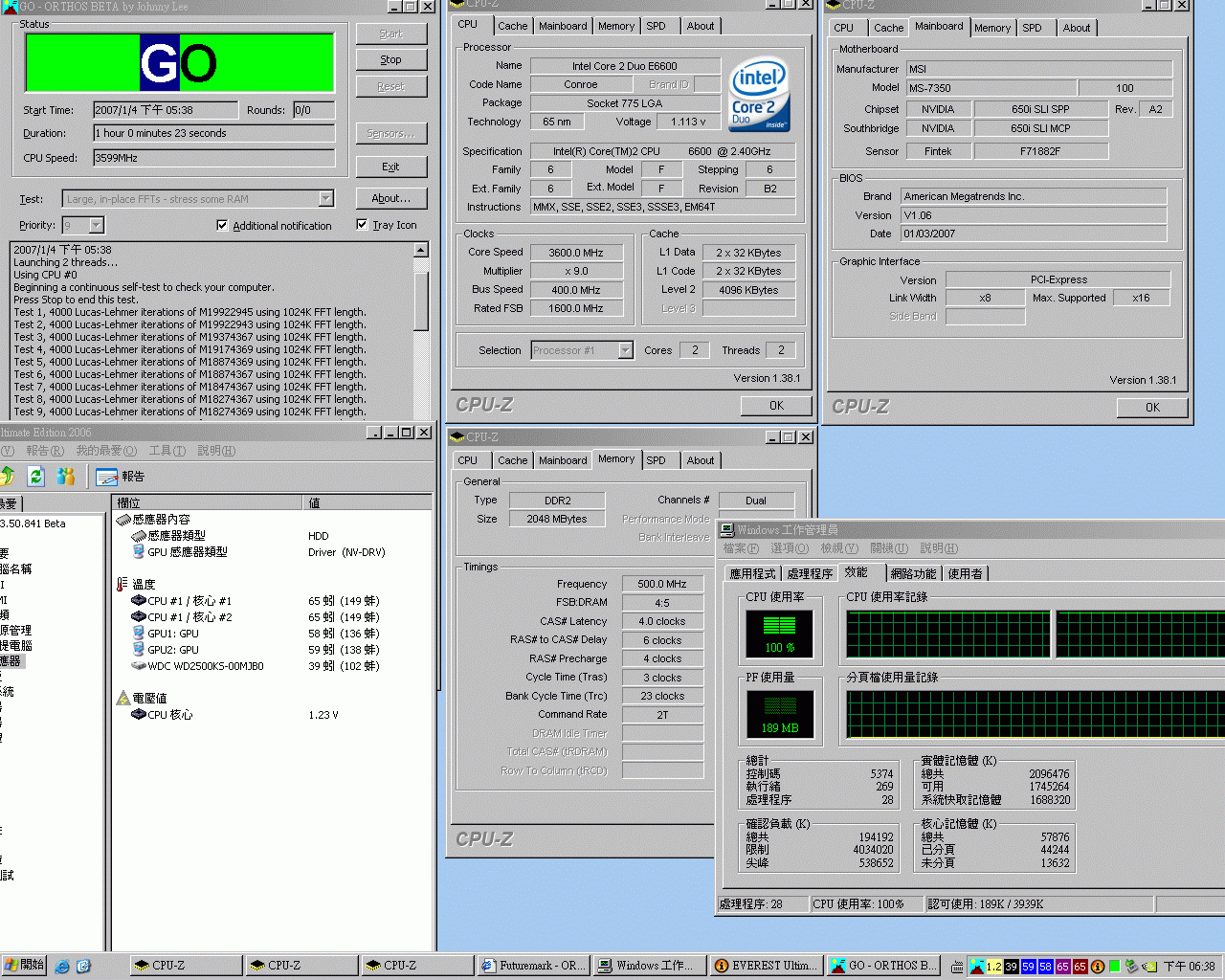Select the GPU 感應器類型 monitor icon

coord(138,552)
